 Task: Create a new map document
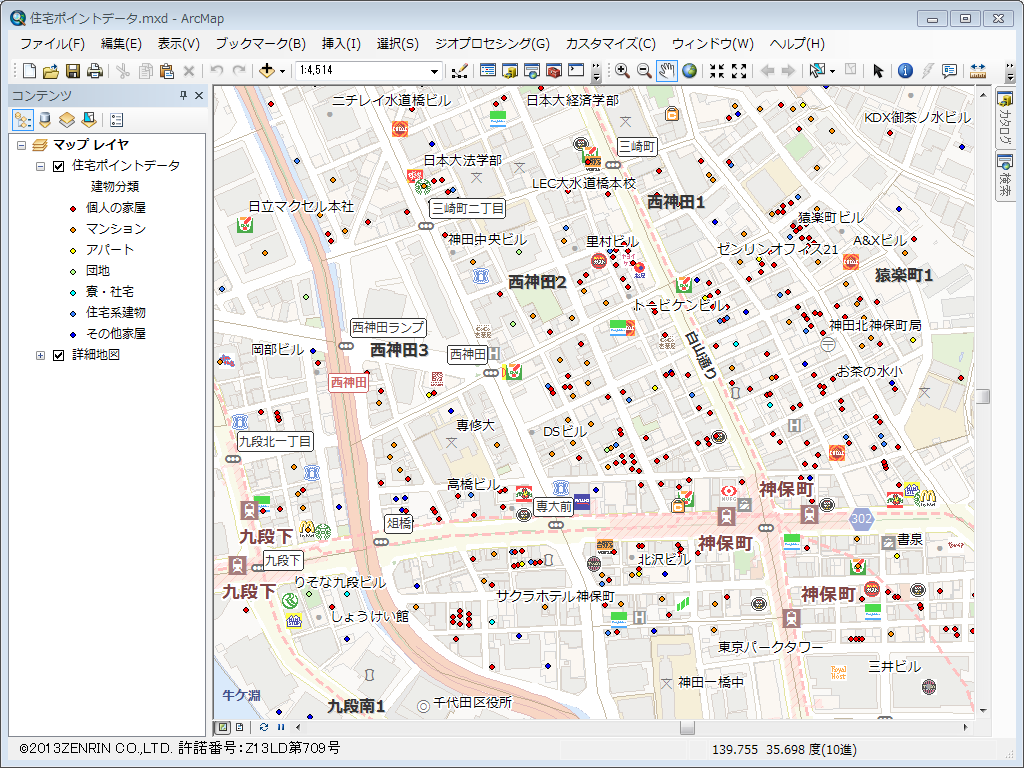pyautogui.click(x=29, y=71)
